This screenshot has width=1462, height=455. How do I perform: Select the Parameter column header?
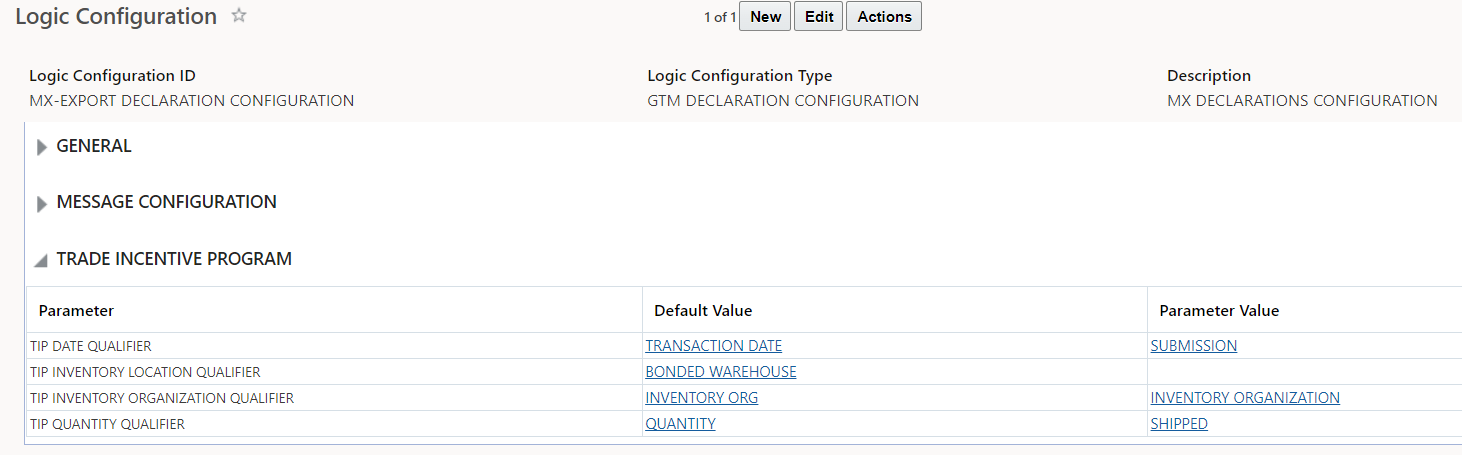tap(76, 311)
